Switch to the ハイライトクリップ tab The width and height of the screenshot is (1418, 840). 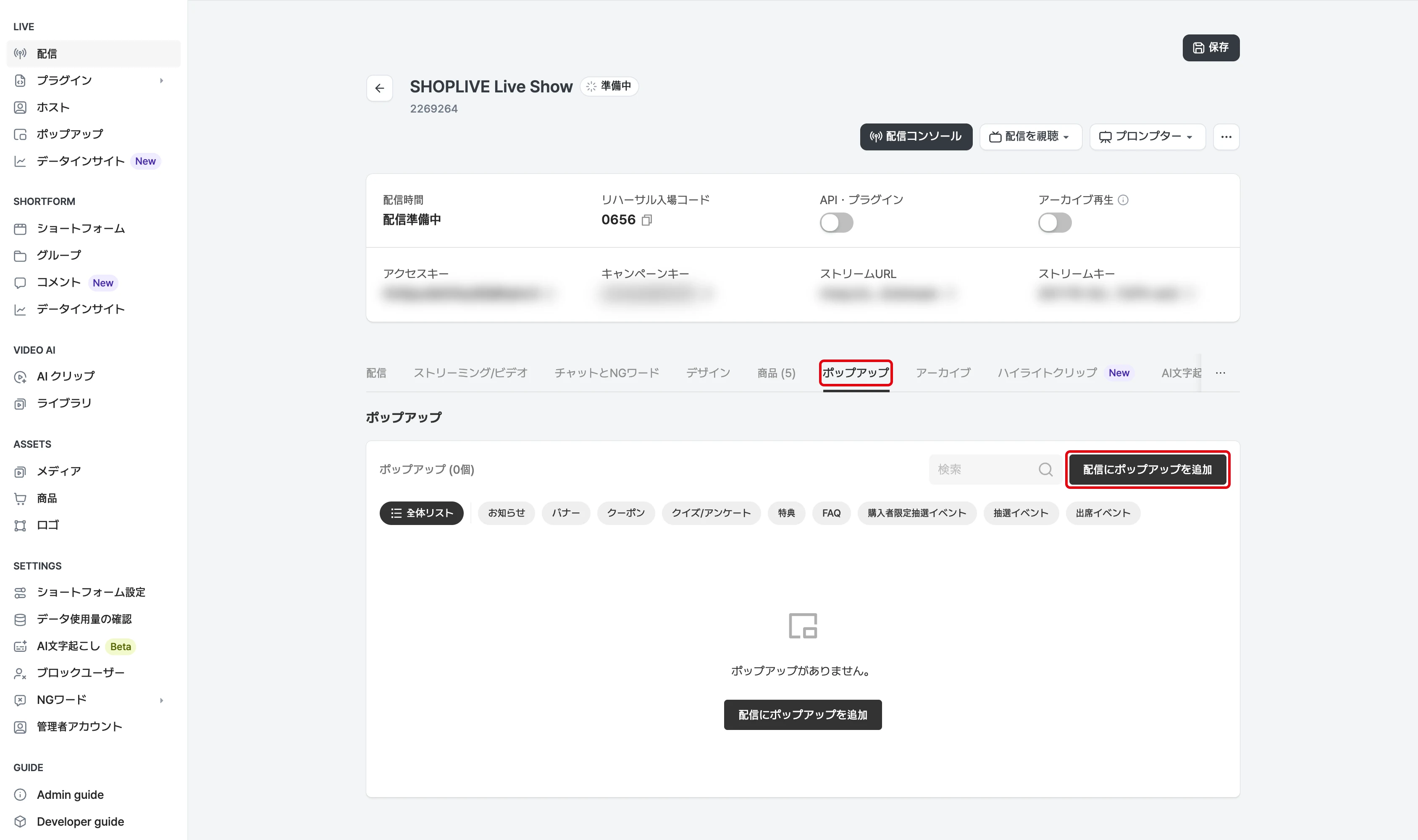(1065, 373)
